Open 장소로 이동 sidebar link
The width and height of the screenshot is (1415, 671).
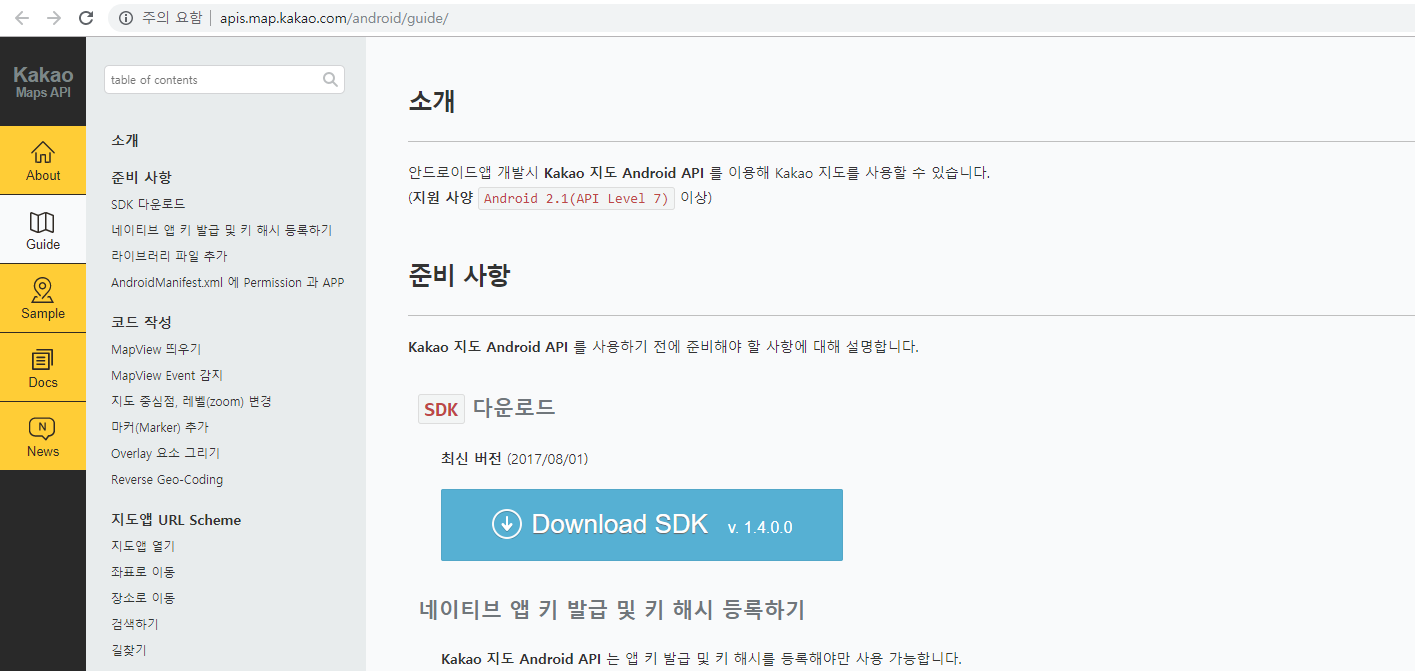click(x=143, y=598)
